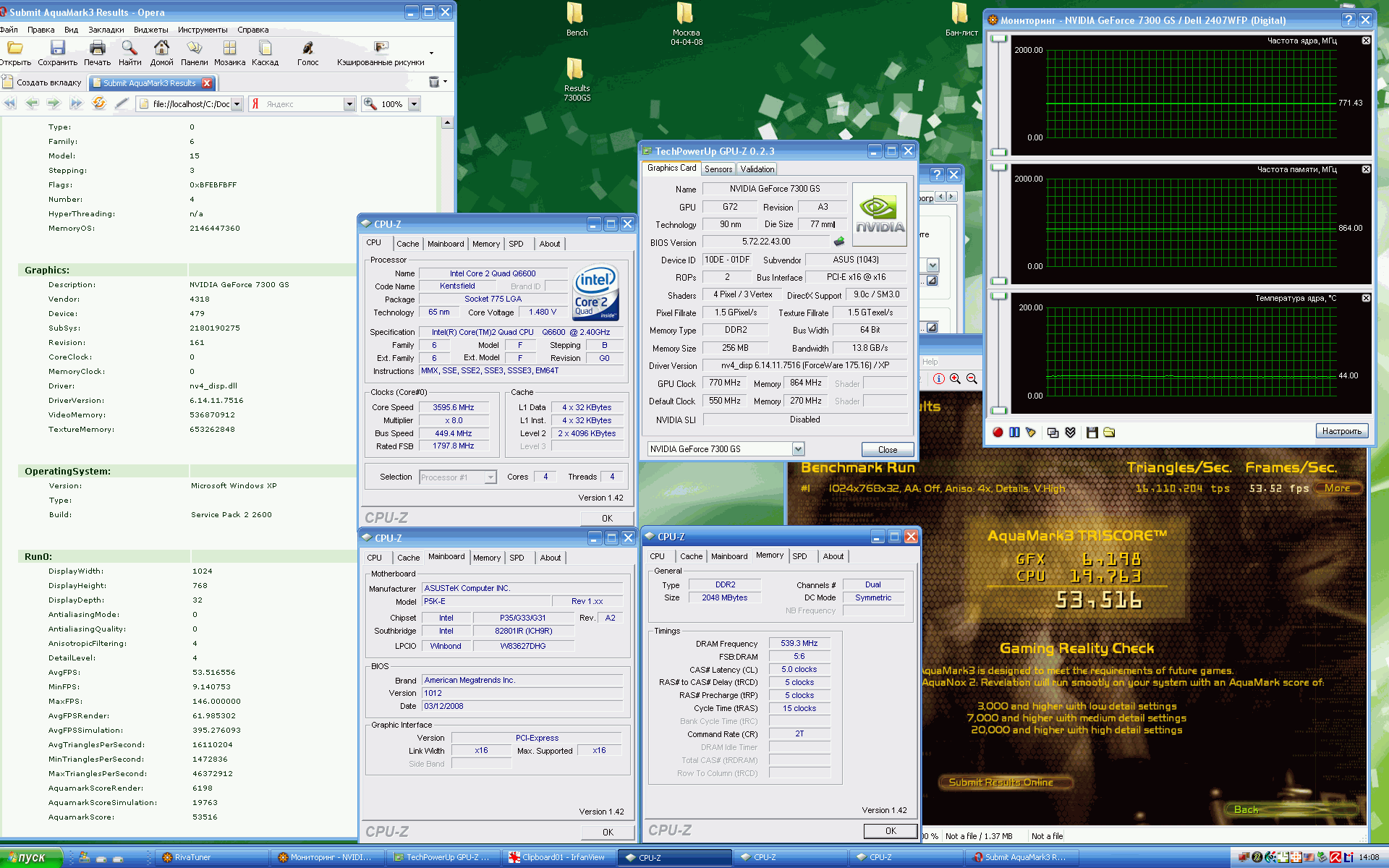
Task: Open the CPU-Z Processor #1 selection dropdown
Action: point(490,477)
